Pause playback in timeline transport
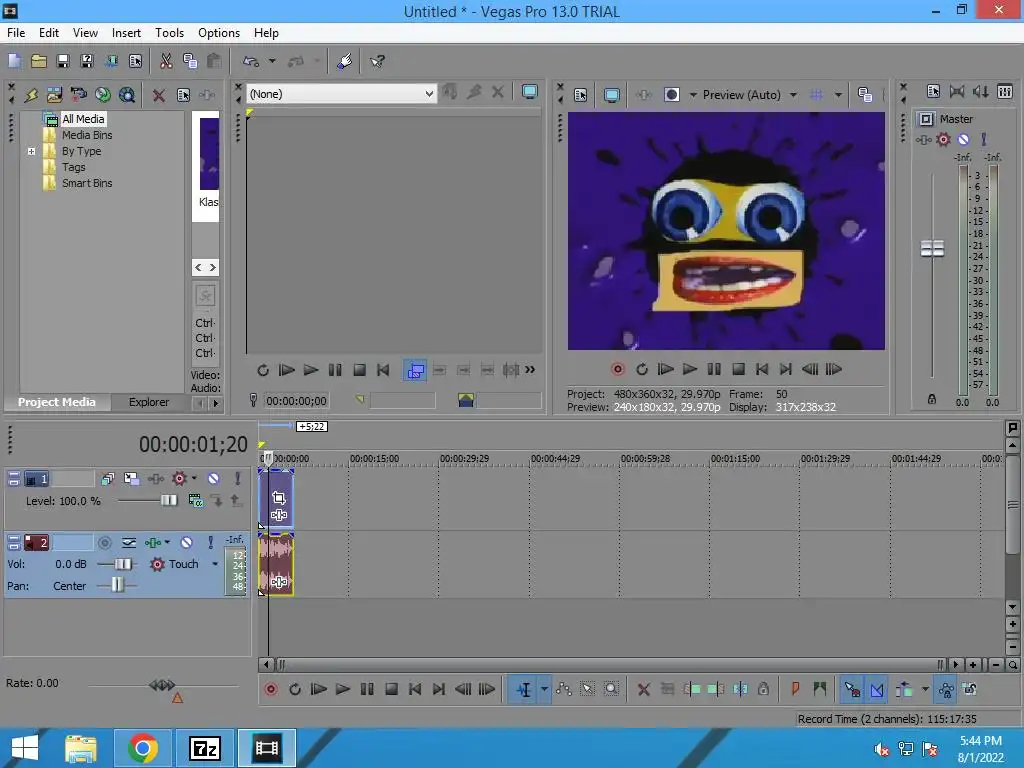1024x768 pixels. (x=367, y=690)
